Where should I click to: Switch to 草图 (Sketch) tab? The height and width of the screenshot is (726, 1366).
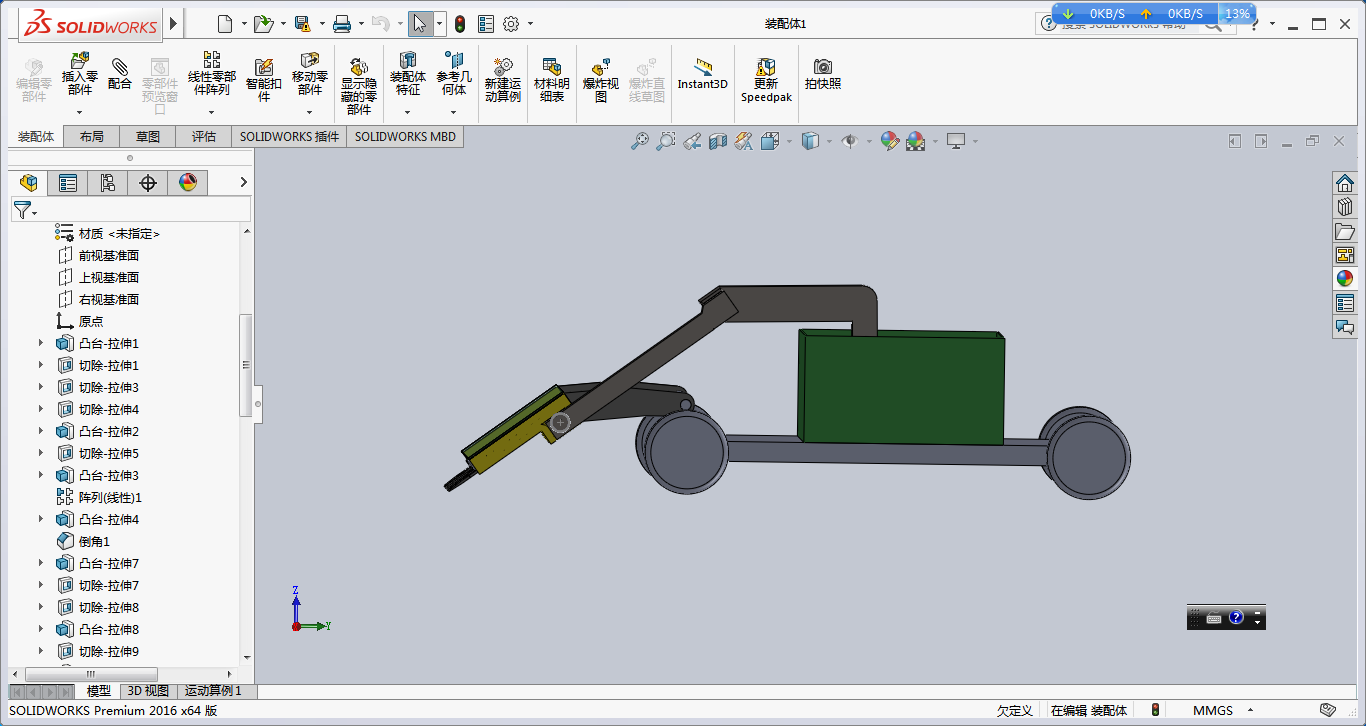click(148, 137)
